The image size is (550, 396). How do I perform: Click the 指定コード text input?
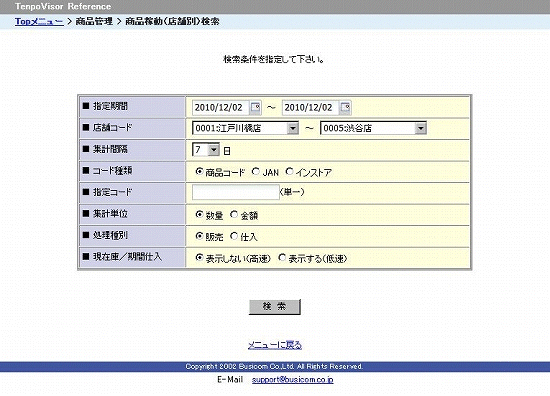(x=236, y=192)
